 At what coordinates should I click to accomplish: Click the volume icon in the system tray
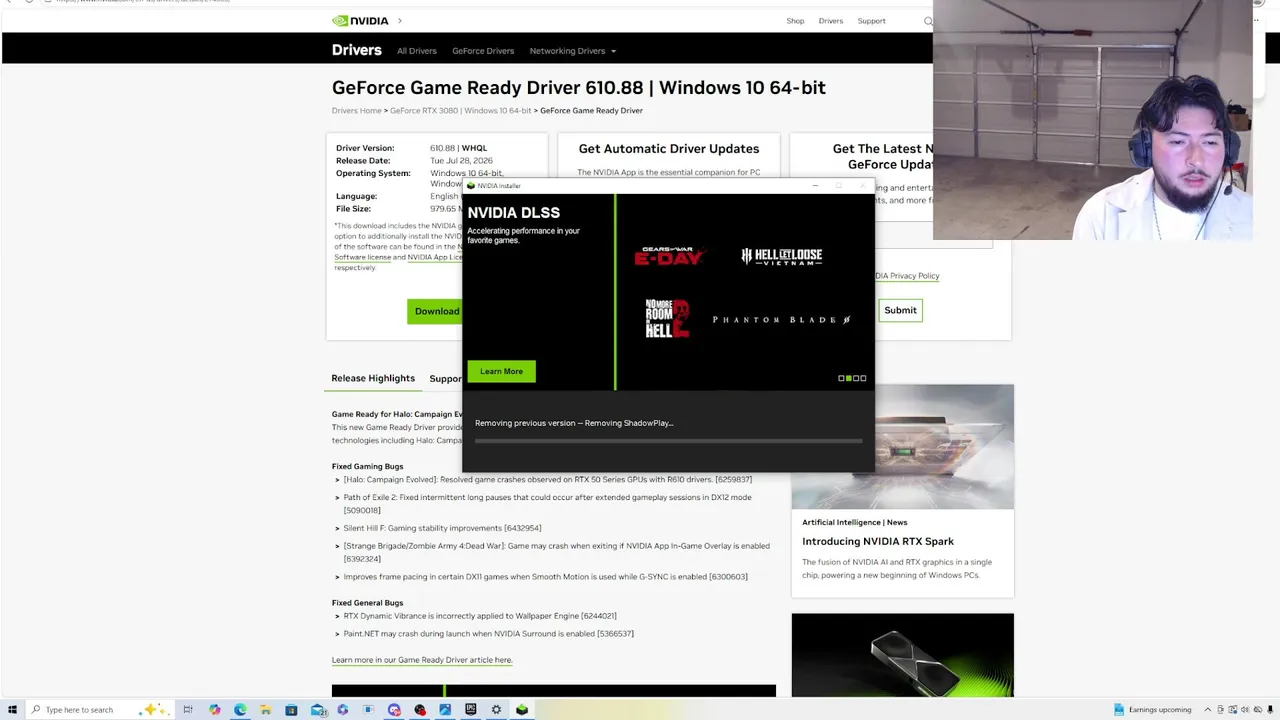tap(1245, 710)
